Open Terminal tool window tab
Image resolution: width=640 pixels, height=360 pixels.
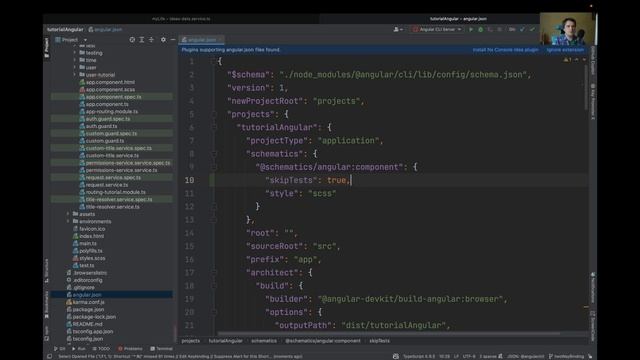coord(162,349)
